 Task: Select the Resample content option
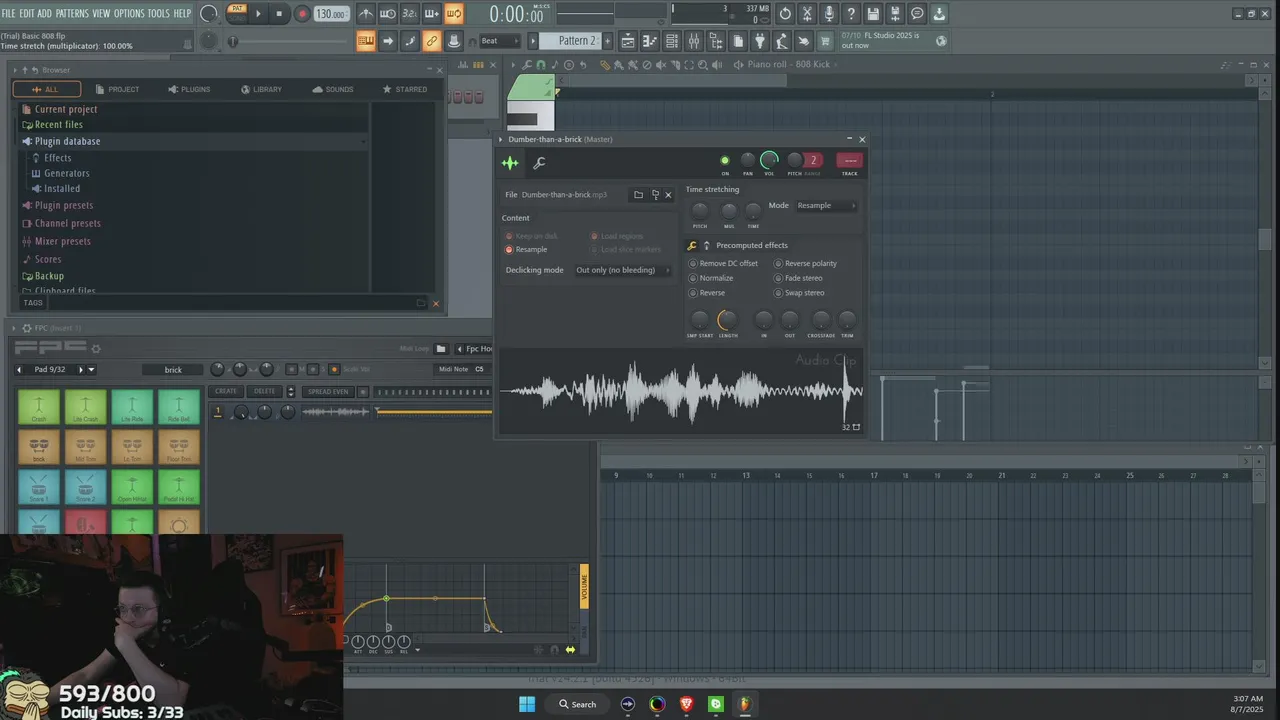526,249
